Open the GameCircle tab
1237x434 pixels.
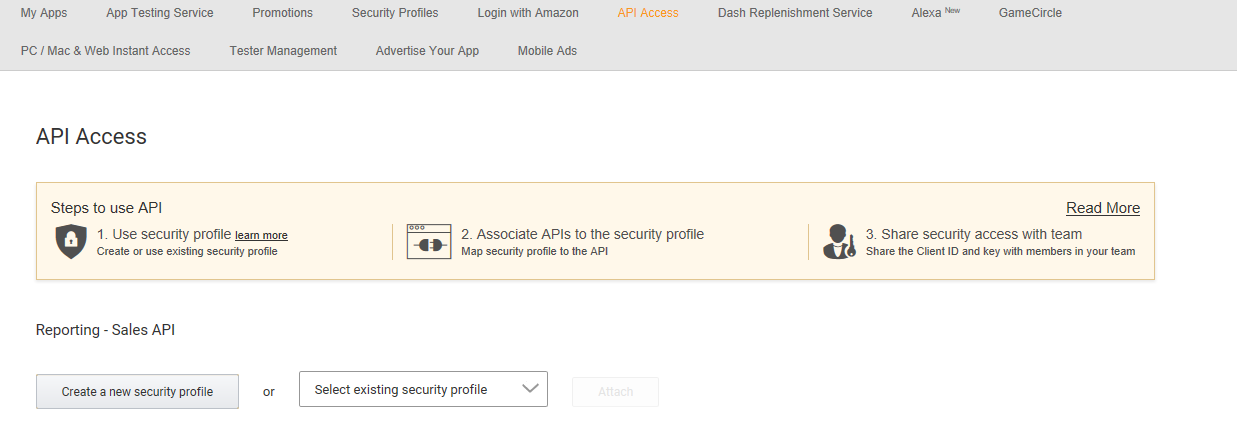(x=1030, y=13)
